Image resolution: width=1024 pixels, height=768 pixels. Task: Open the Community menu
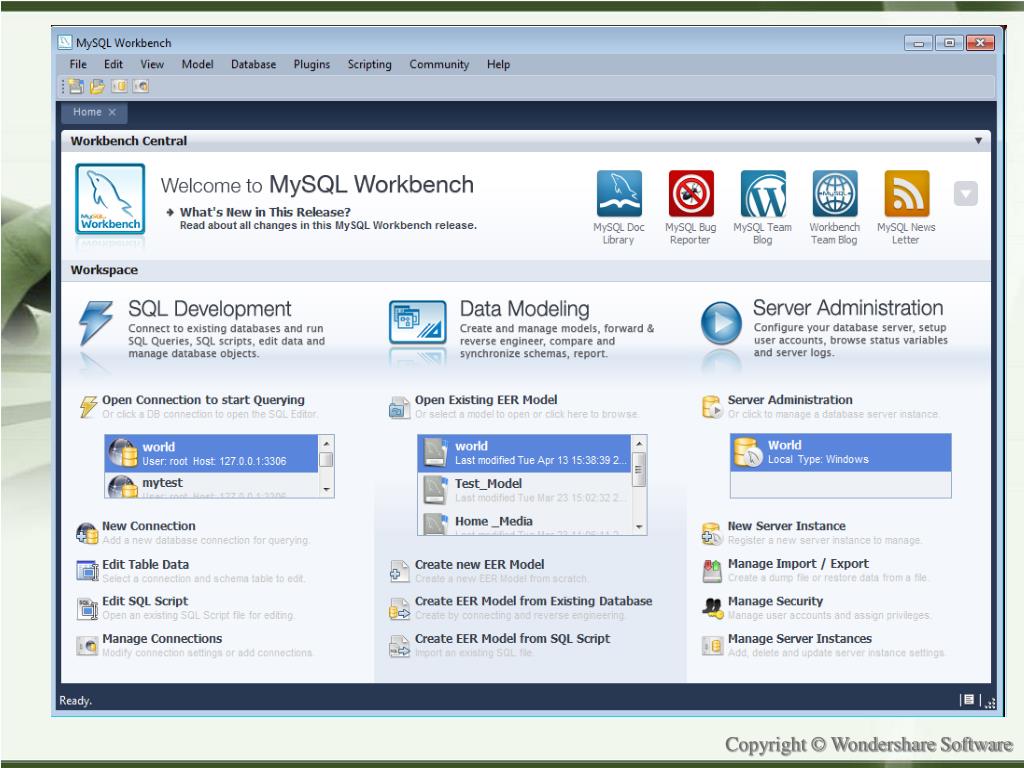point(439,64)
